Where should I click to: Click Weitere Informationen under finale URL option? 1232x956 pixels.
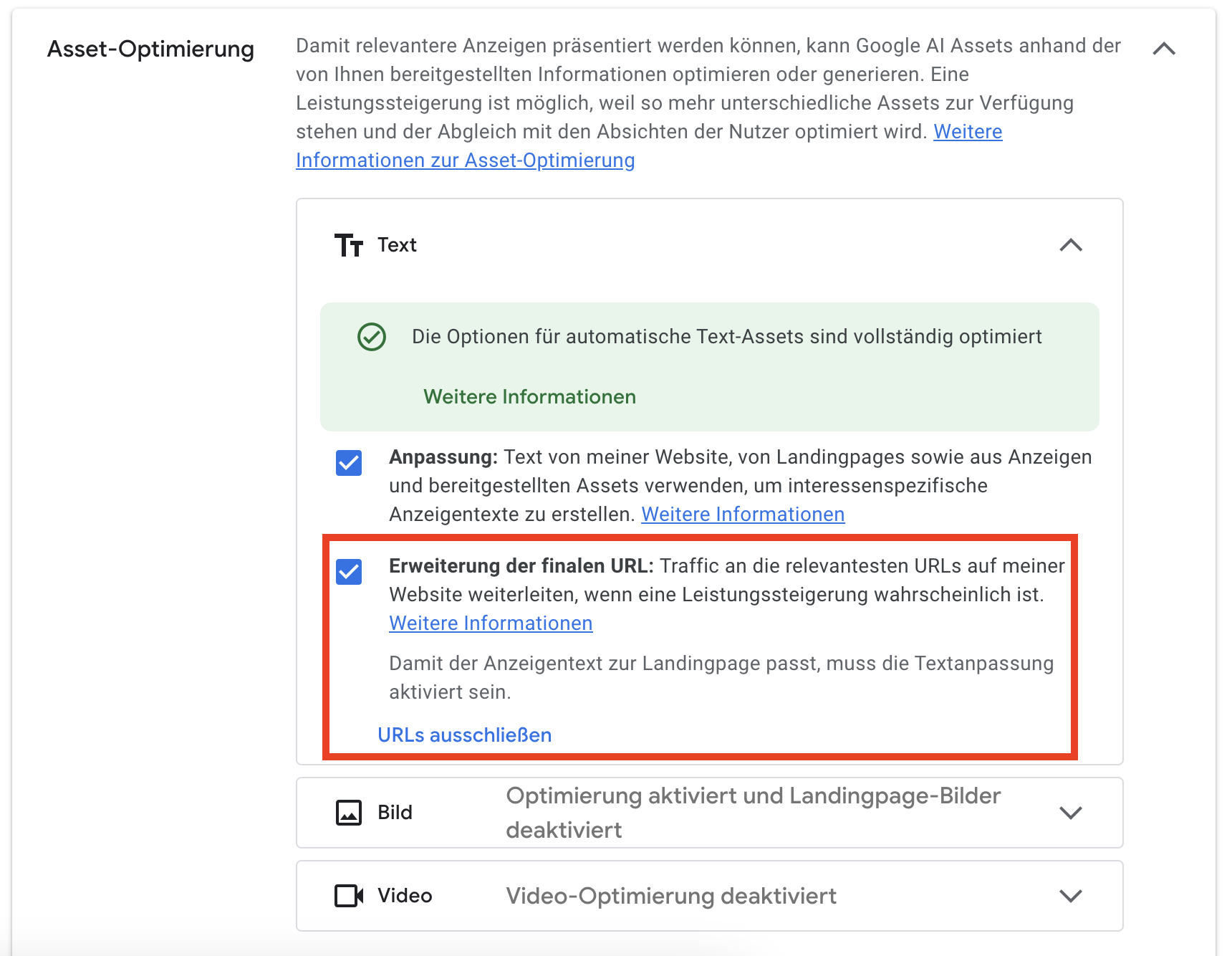491,623
